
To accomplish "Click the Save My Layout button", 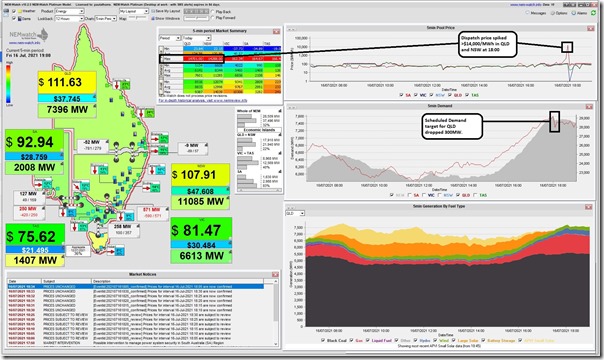I will tap(167, 12).
